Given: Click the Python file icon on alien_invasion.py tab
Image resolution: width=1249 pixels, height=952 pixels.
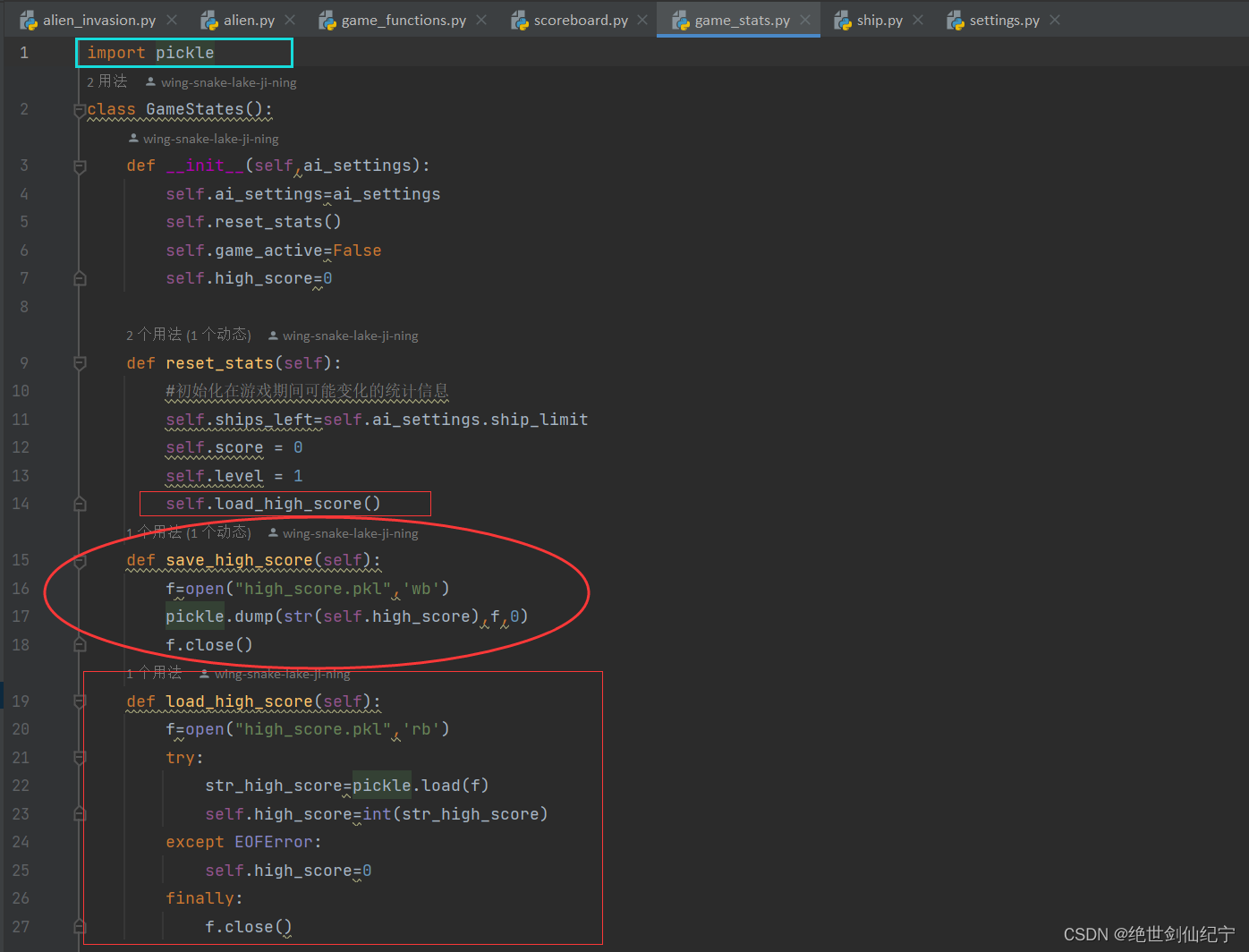Looking at the screenshot, I should [29, 20].
